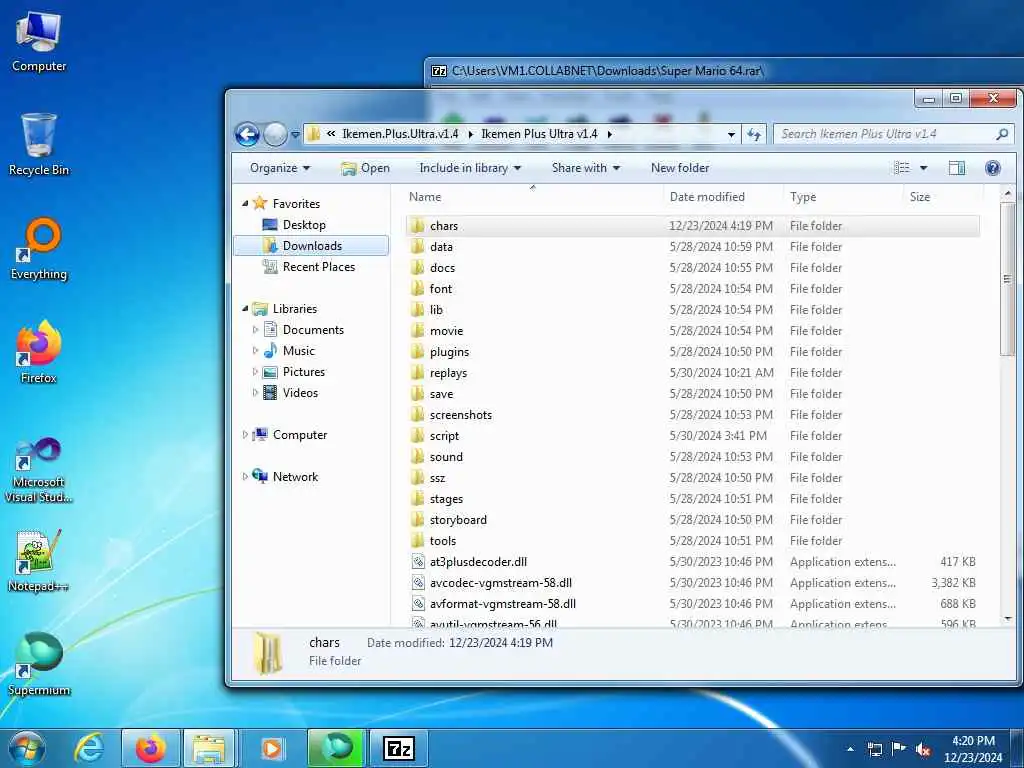Click the Windows Start button
The height and width of the screenshot is (768, 1024).
[27, 748]
